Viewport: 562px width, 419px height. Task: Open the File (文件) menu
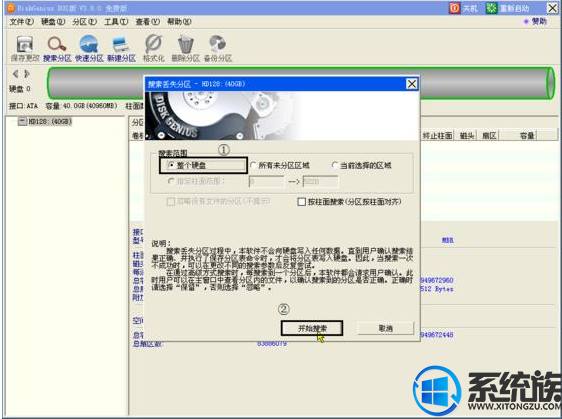point(22,22)
